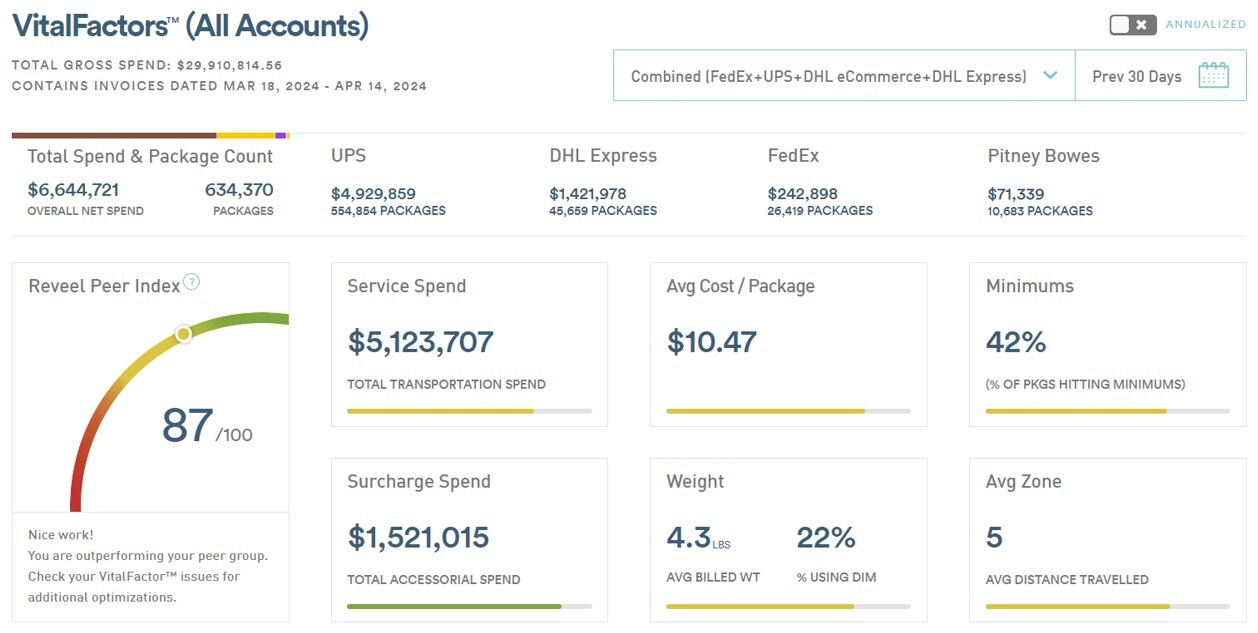The image size is (1258, 633).
Task: Open the calendar date picker icon
Action: click(1213, 76)
